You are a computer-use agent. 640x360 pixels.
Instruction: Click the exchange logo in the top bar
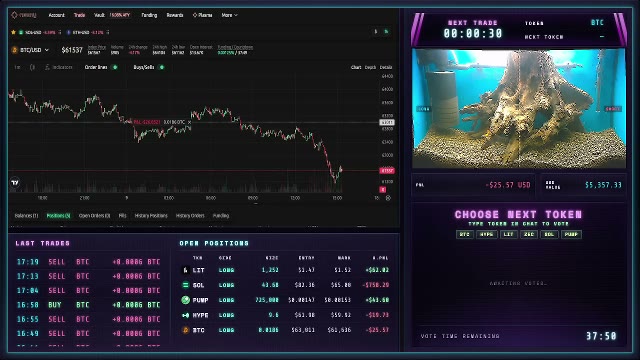click(24, 15)
